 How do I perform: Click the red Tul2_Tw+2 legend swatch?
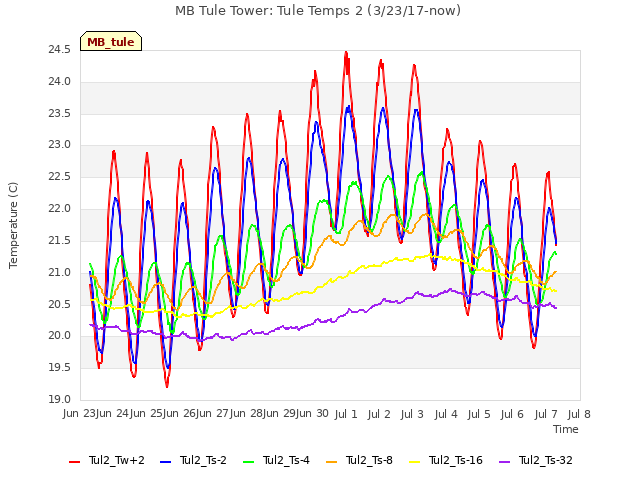[x=74, y=462]
